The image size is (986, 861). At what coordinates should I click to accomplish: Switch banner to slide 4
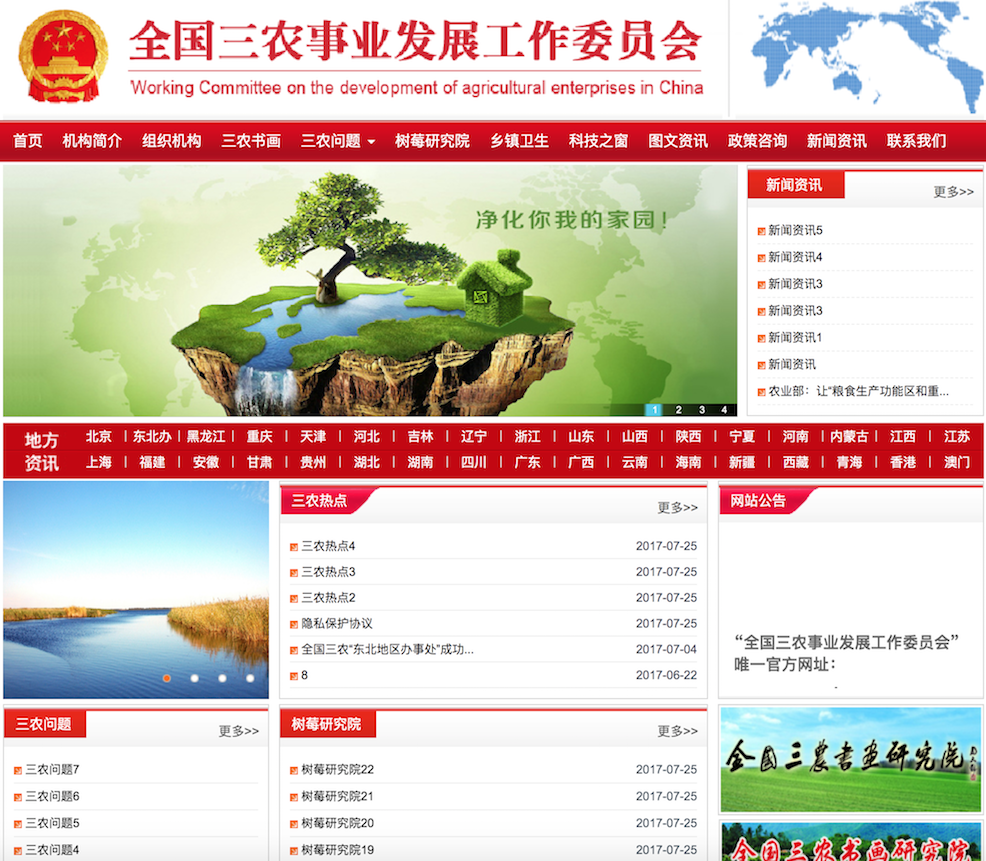point(724,410)
